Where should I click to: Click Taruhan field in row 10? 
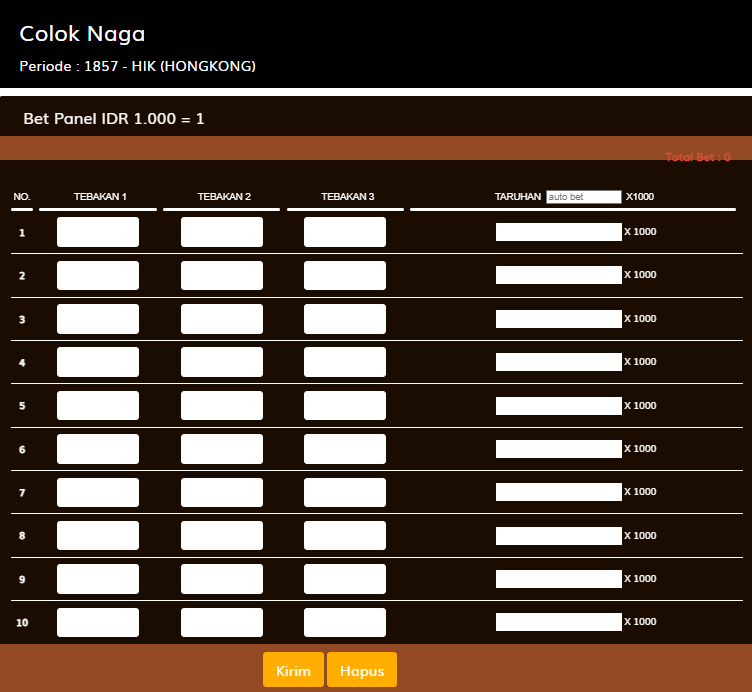tap(559, 622)
